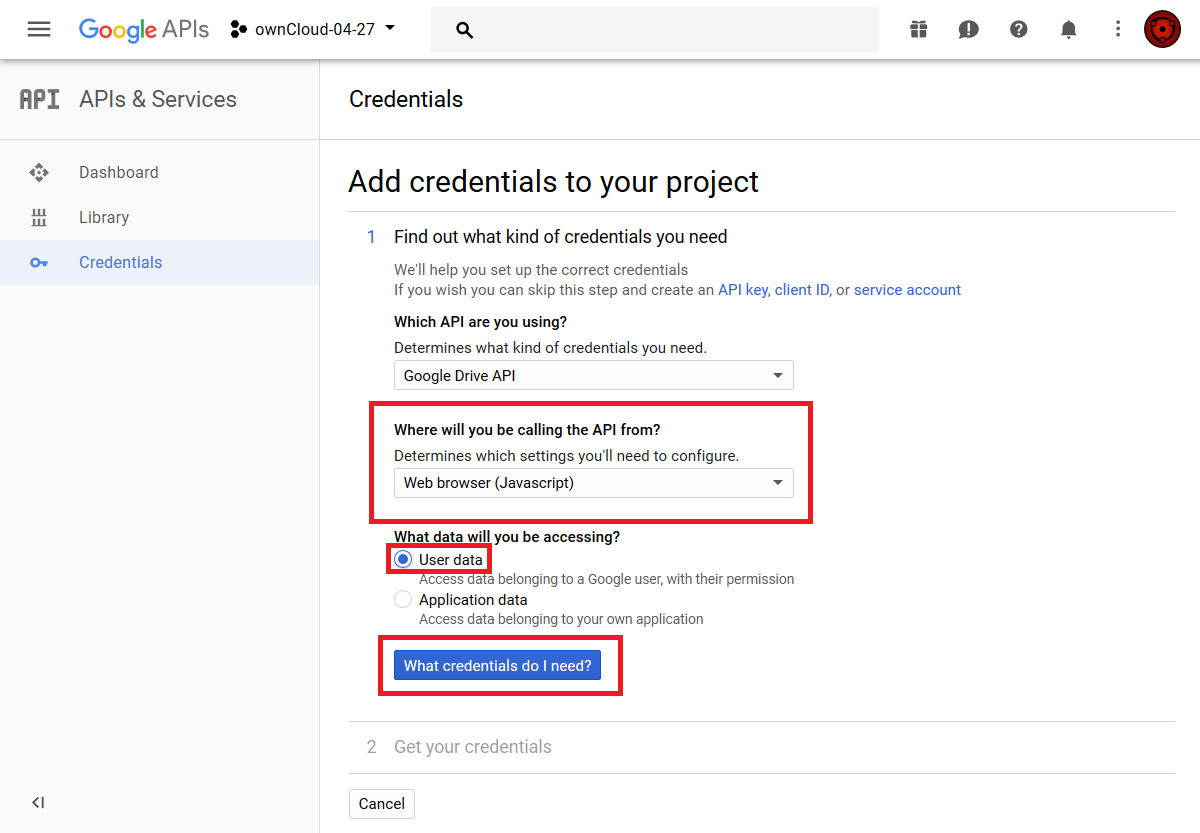This screenshot has height=833, width=1200.
Task: Click the service account link
Action: point(907,290)
